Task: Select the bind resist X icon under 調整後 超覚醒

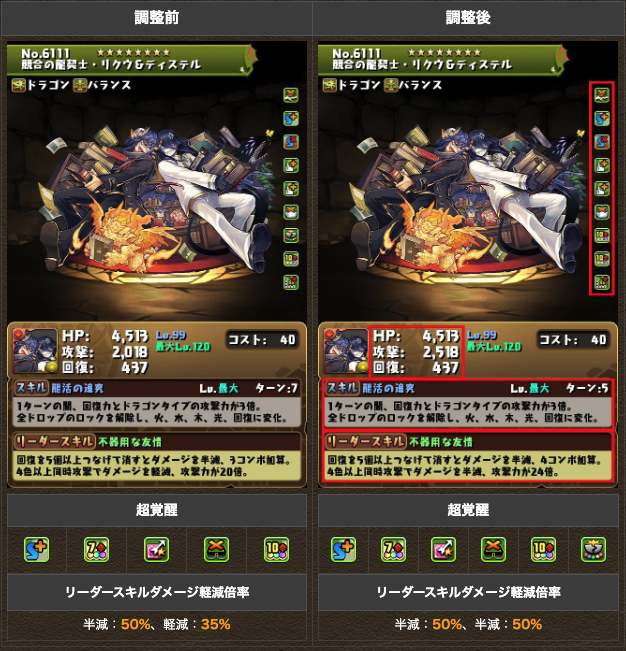Action: [494, 549]
